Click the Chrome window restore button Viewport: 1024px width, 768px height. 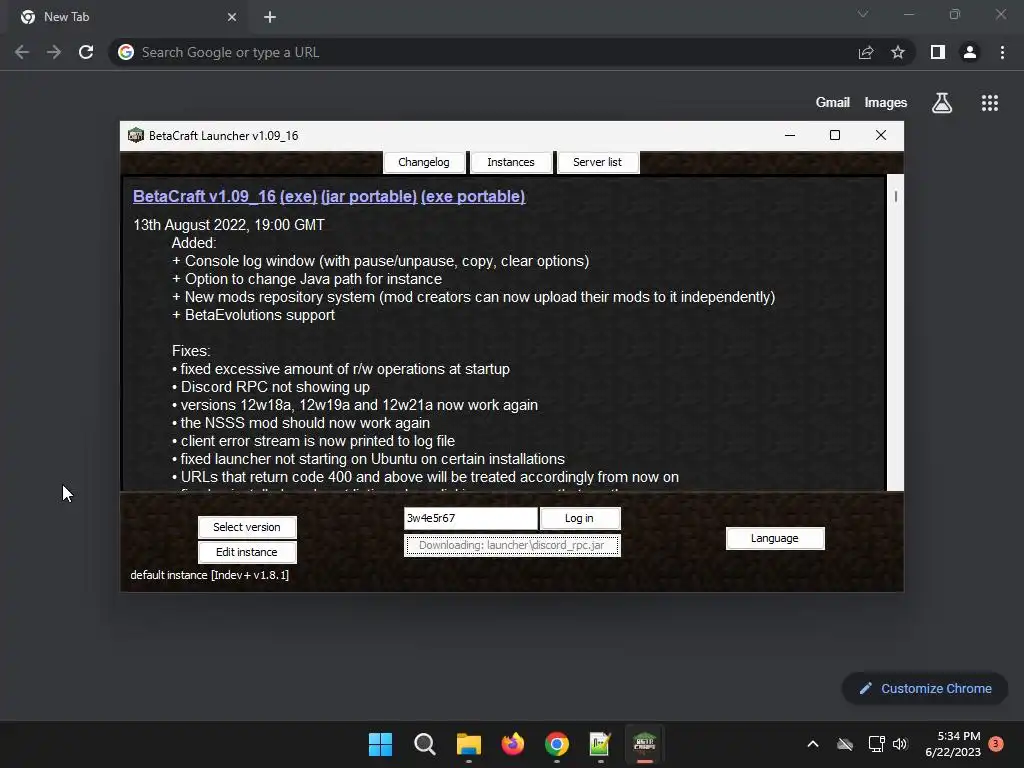tap(955, 14)
